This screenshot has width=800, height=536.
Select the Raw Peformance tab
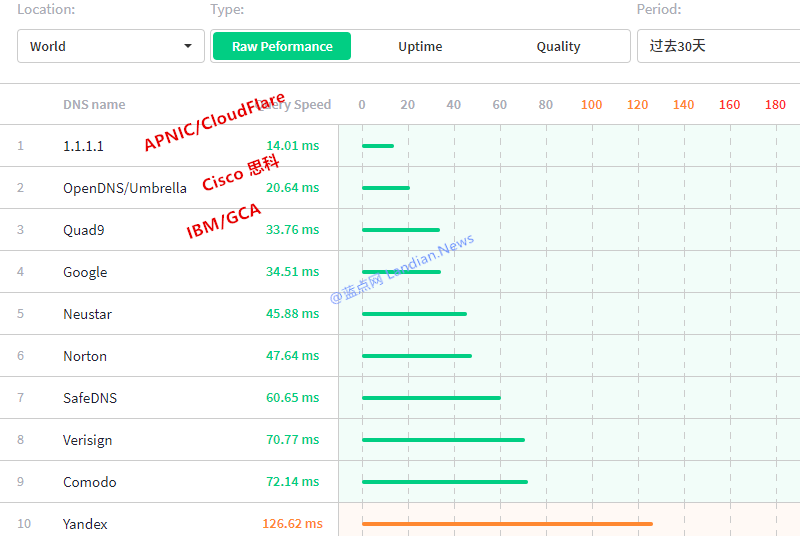tap(282, 46)
